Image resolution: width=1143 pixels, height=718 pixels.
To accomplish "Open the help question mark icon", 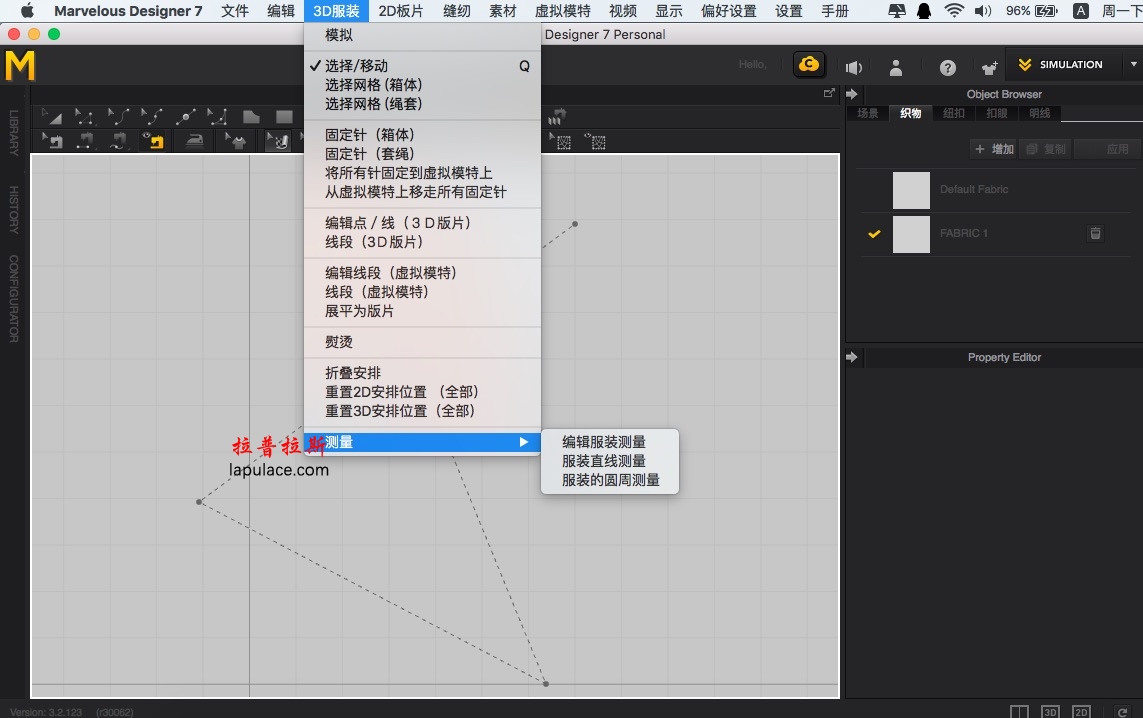I will coord(948,68).
